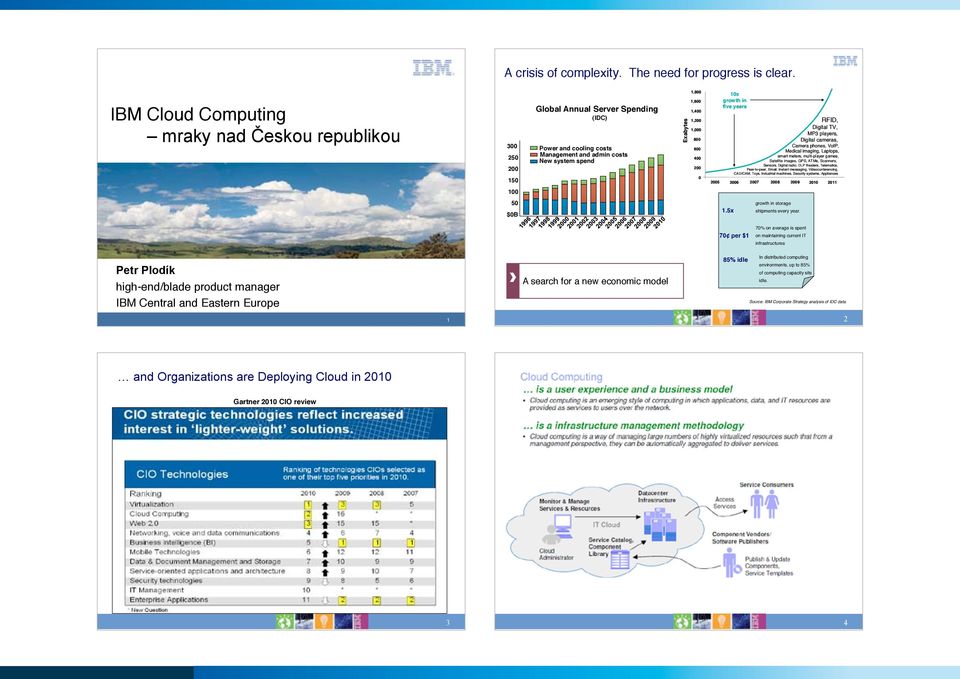Click the orange lightbulb icon in slide 2 footer

[721, 317]
